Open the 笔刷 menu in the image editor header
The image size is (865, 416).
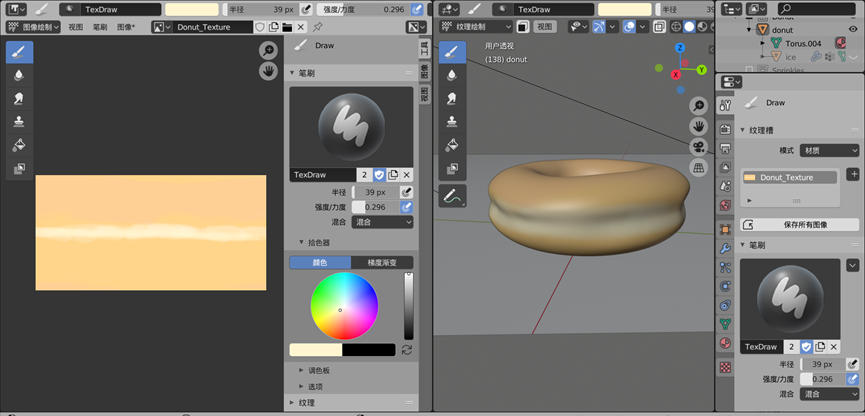pyautogui.click(x=100, y=27)
